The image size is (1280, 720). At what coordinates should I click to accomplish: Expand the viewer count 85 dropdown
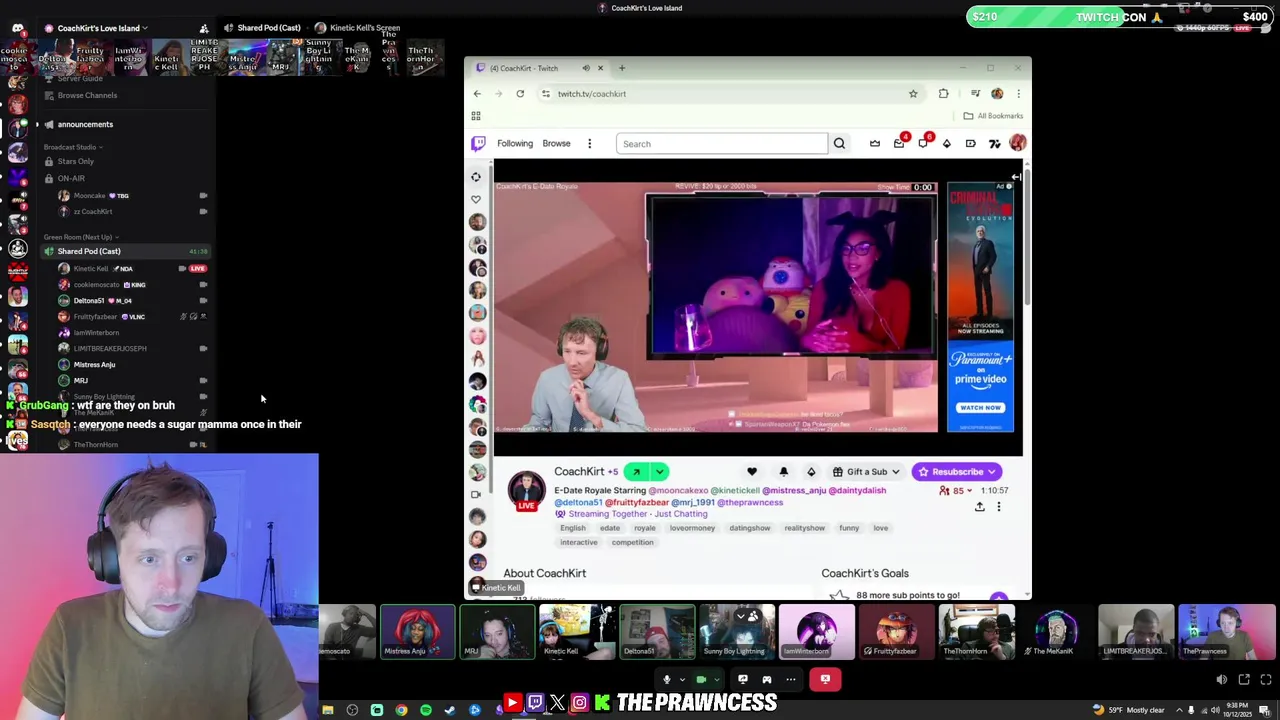[x=956, y=491]
